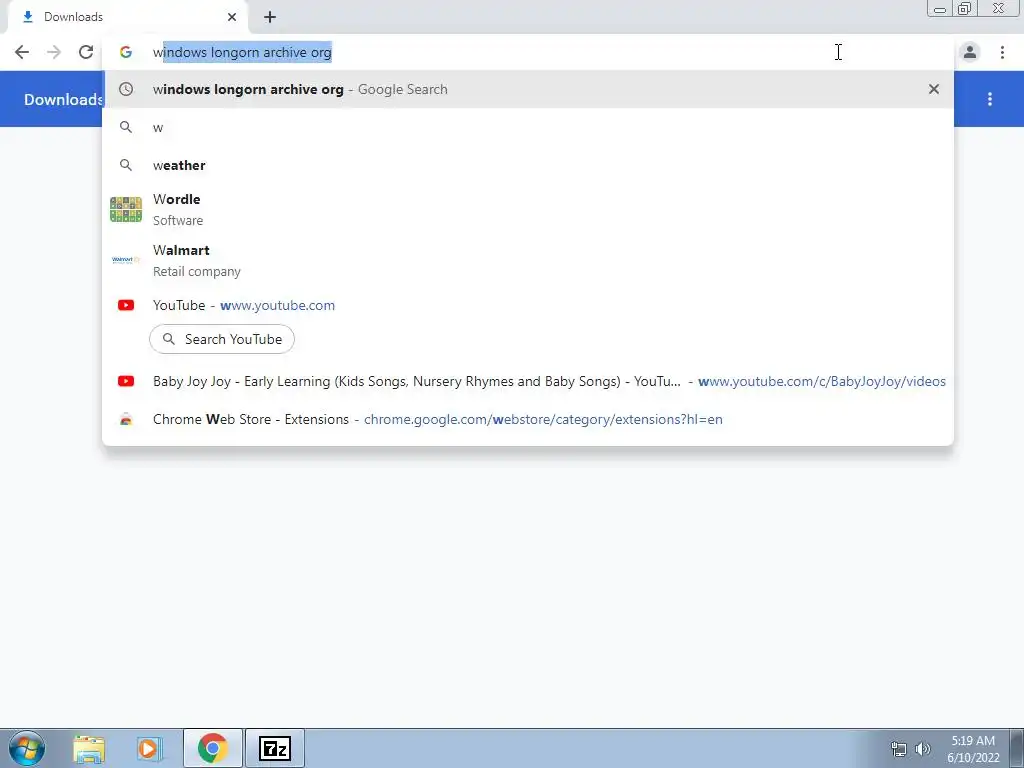Open a new tab with the plus button
Viewport: 1024px width, 768px height.
(270, 17)
